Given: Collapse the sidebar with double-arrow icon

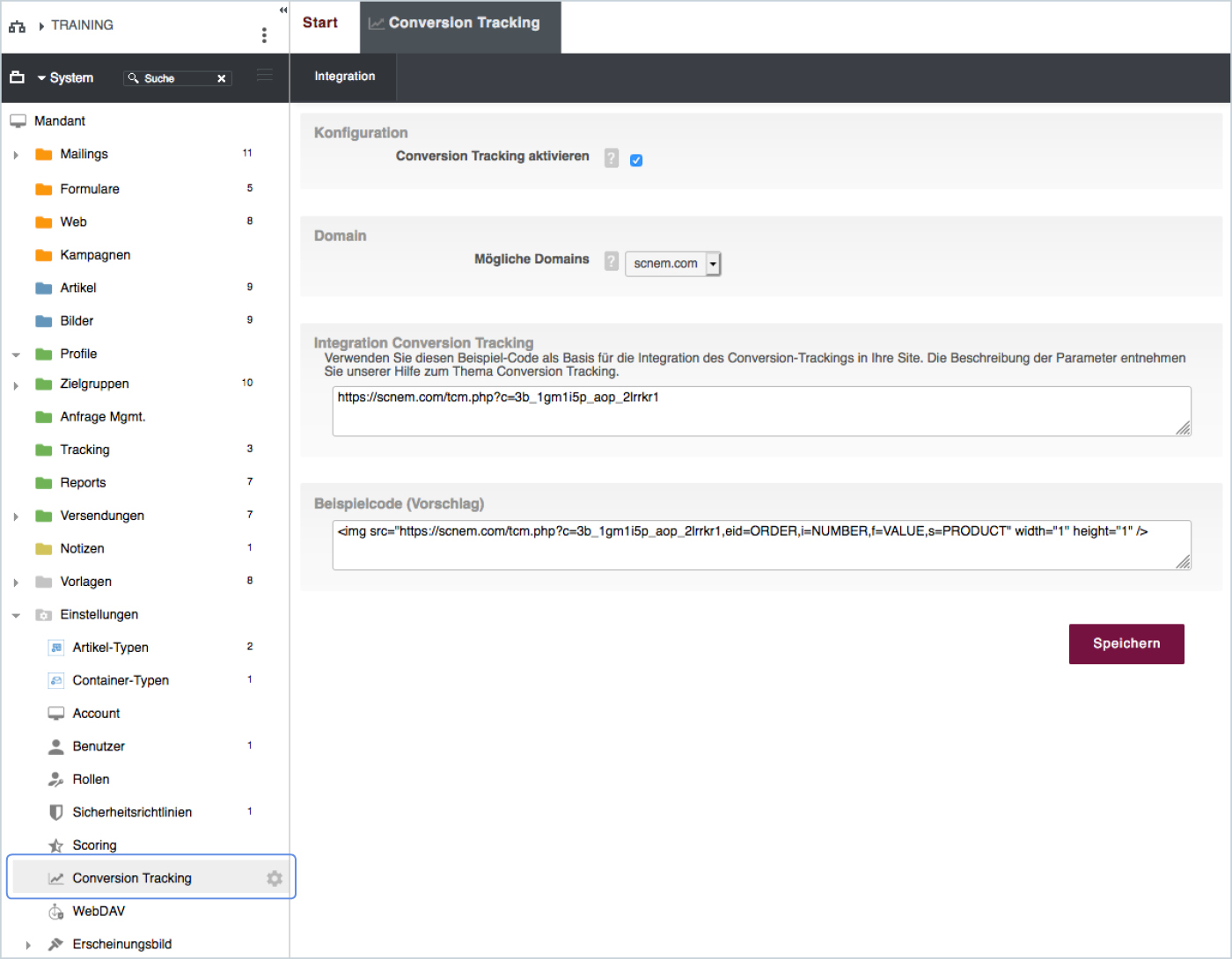Looking at the screenshot, I should 283,11.
